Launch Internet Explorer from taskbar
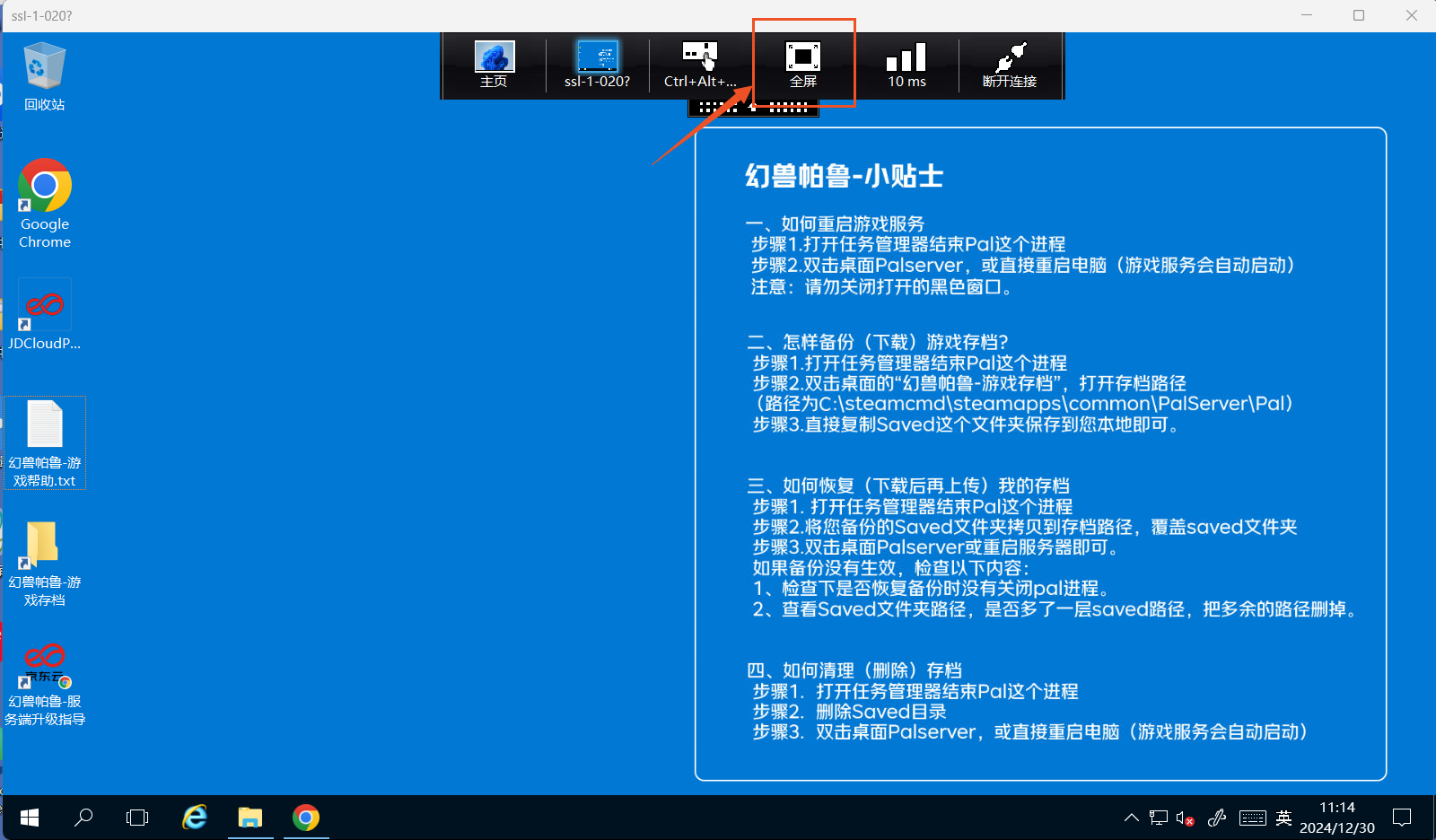Image resolution: width=1436 pixels, height=840 pixels. pyautogui.click(x=195, y=818)
